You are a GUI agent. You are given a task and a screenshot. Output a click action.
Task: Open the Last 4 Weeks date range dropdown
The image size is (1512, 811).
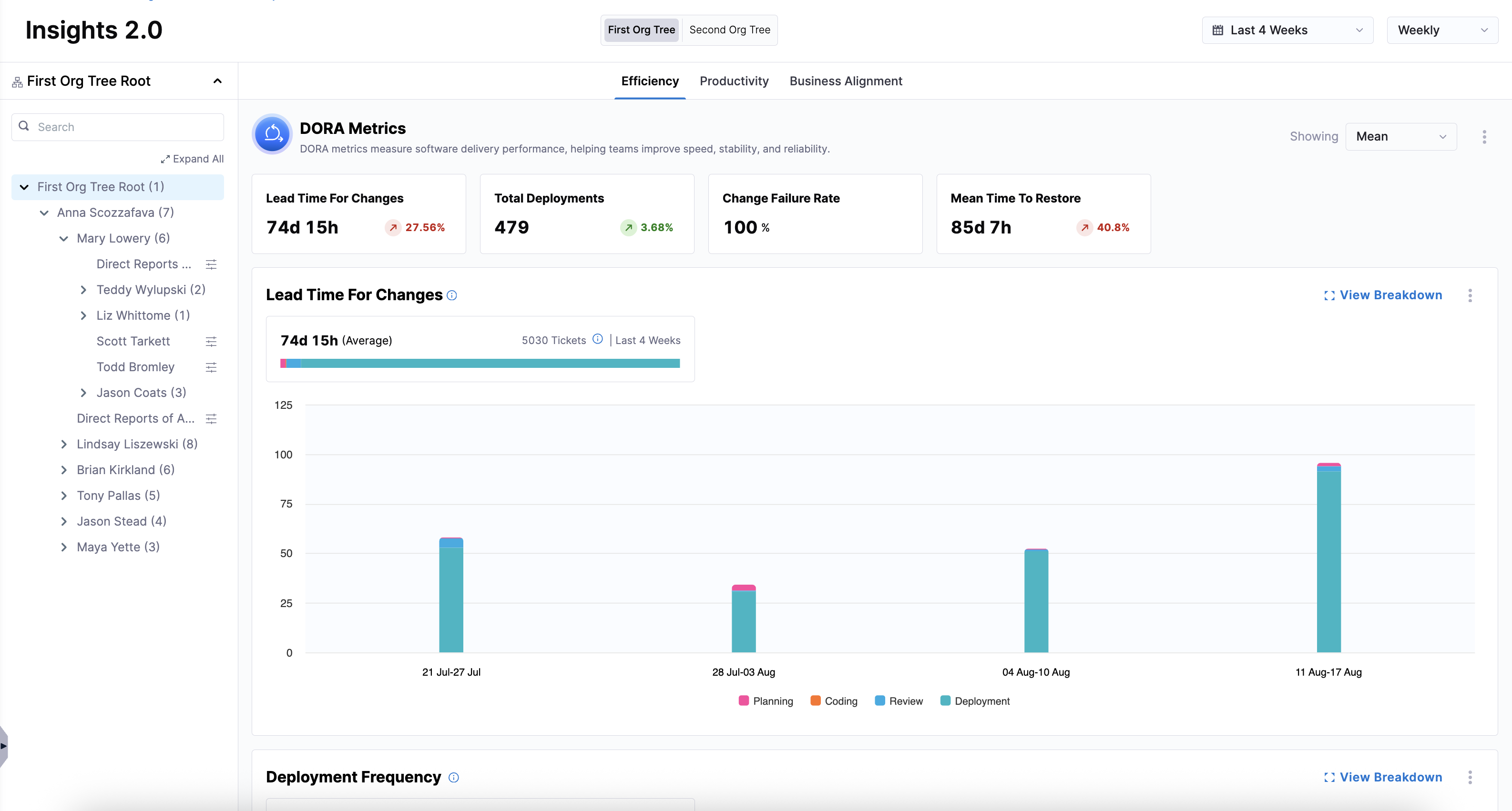click(1287, 30)
